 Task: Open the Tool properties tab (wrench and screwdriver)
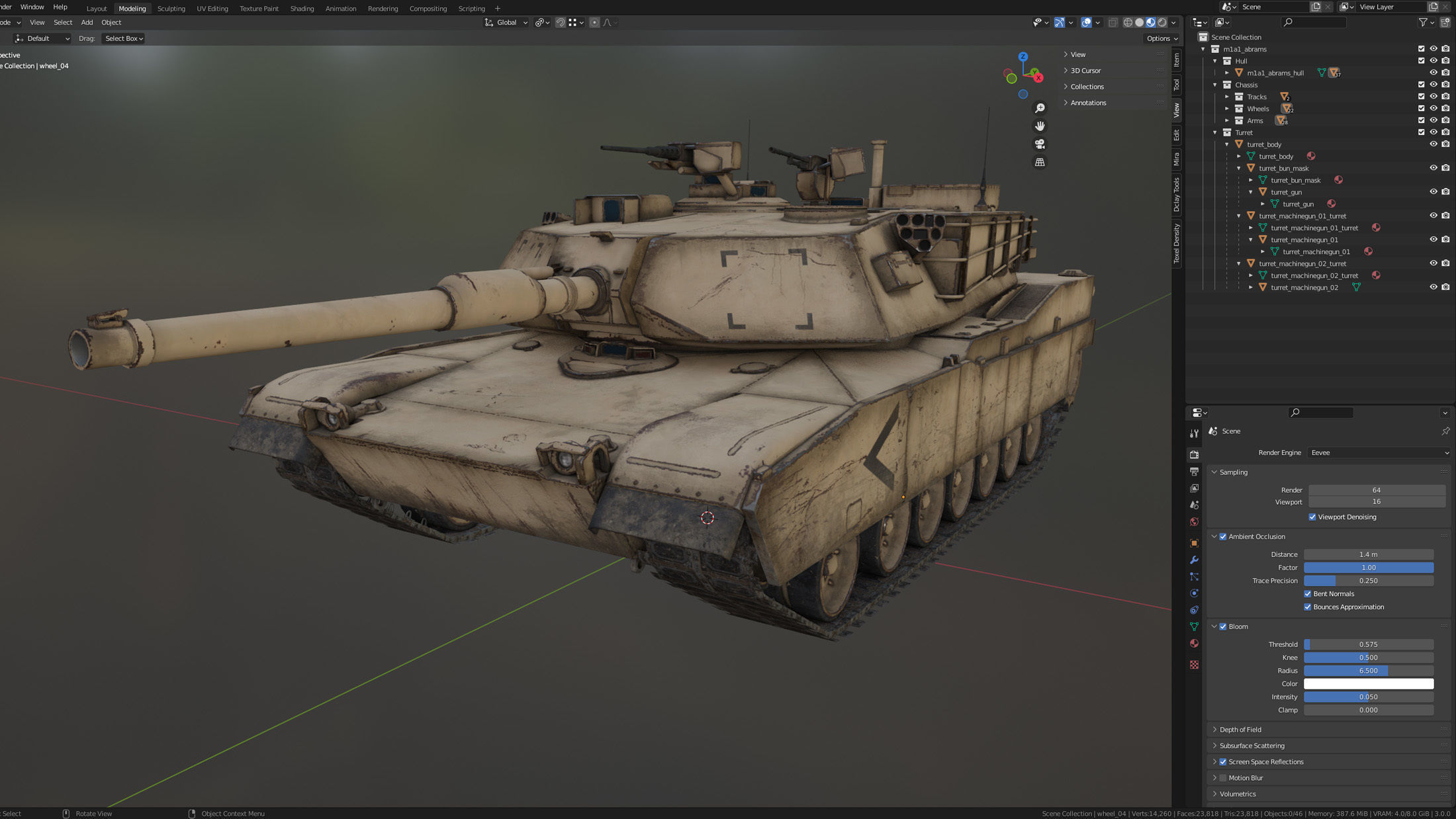[x=1194, y=433]
